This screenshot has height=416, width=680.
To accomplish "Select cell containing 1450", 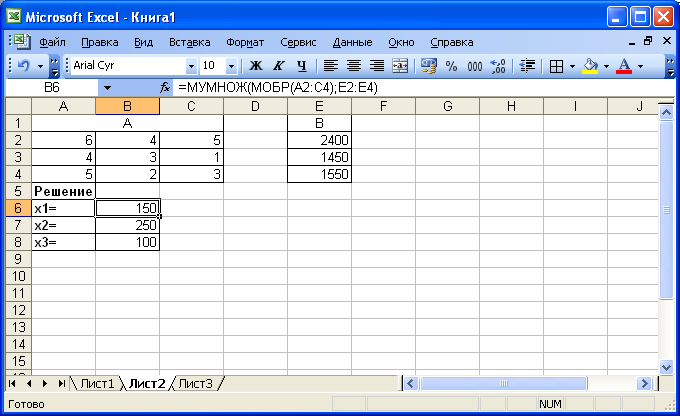I will tap(319, 157).
